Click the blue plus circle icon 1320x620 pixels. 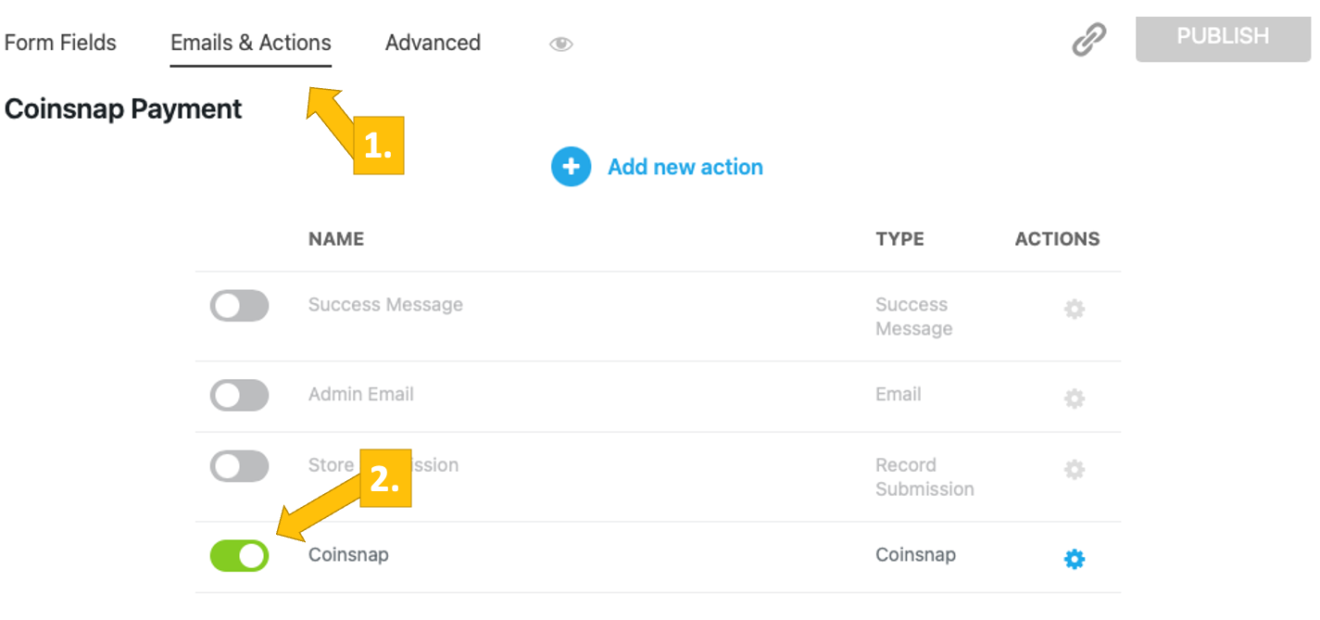pyautogui.click(x=571, y=167)
